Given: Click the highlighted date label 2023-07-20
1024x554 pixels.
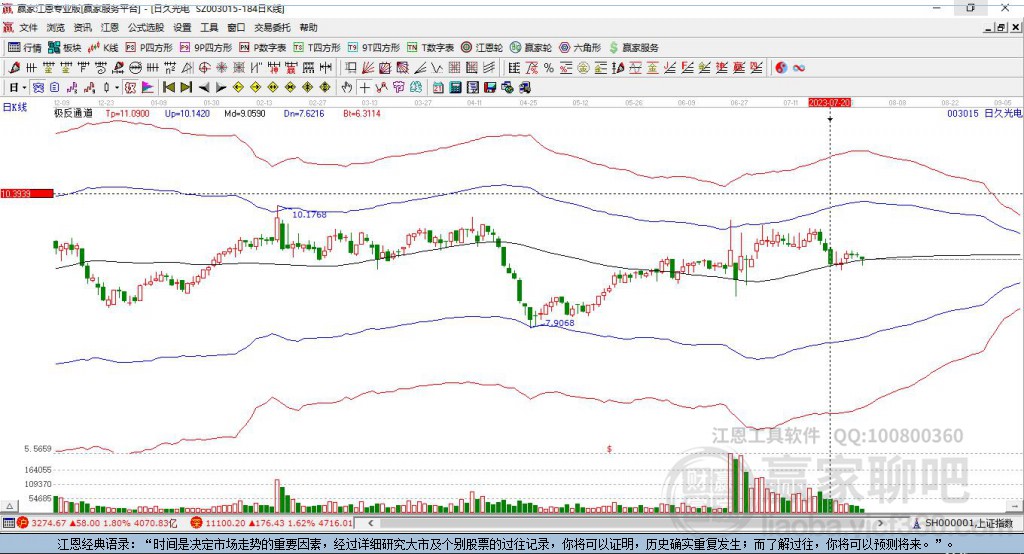Looking at the screenshot, I should coord(829,103).
